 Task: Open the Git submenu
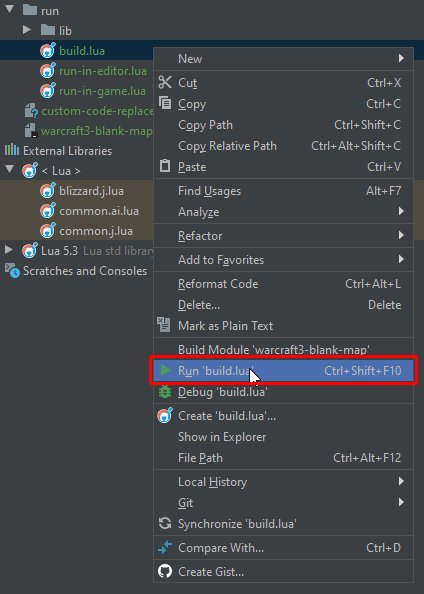click(283, 502)
